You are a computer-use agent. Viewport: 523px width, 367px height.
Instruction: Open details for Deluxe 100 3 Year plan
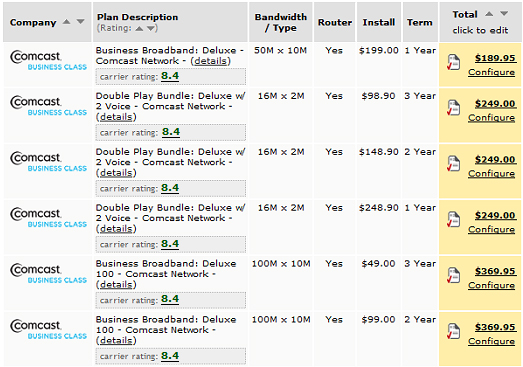pos(116,285)
